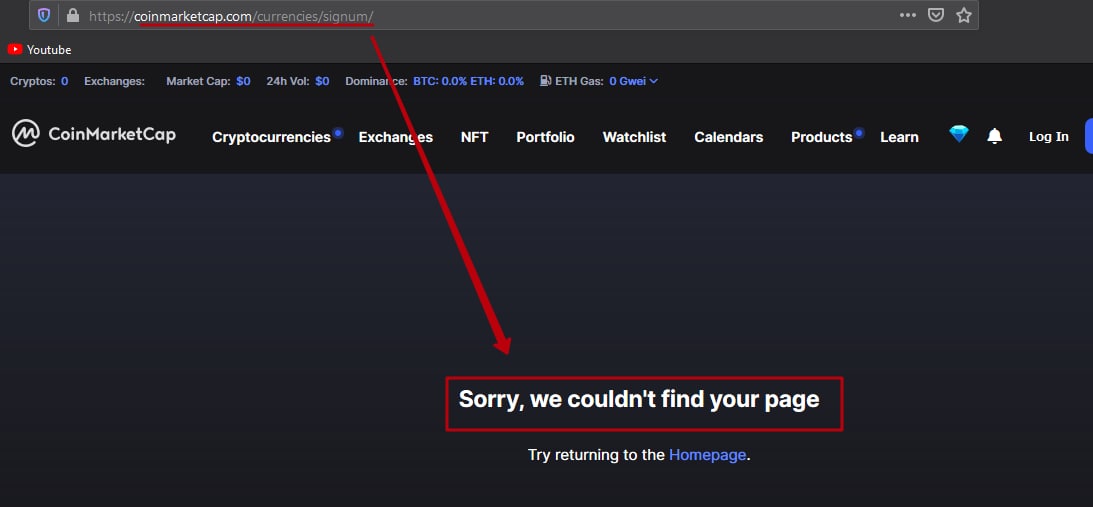The height and width of the screenshot is (507, 1093).
Task: Open the Calendars menu
Action: [728, 137]
